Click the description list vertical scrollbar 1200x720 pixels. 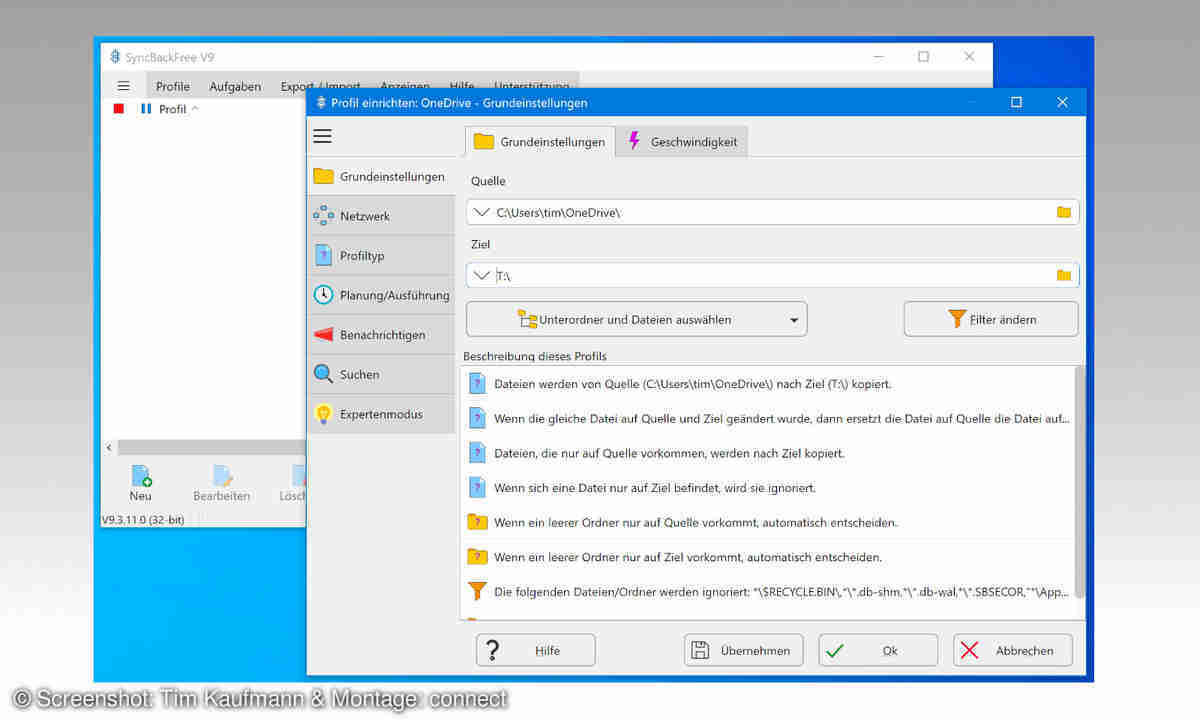pos(1079,480)
